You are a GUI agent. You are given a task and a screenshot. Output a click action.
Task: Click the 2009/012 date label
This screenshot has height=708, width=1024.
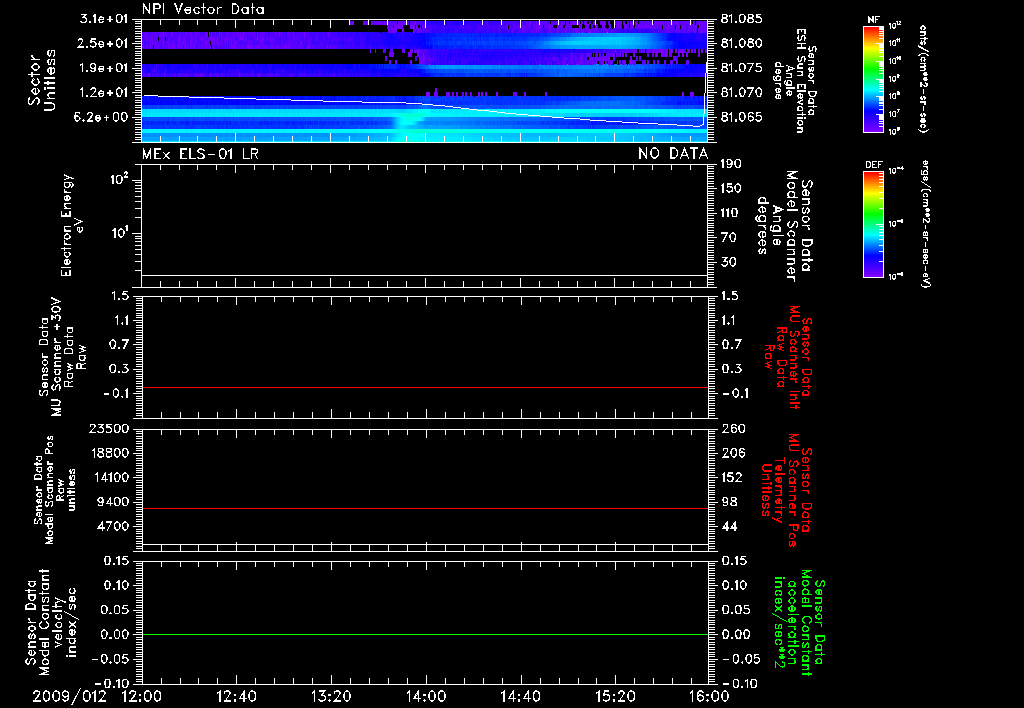68,696
